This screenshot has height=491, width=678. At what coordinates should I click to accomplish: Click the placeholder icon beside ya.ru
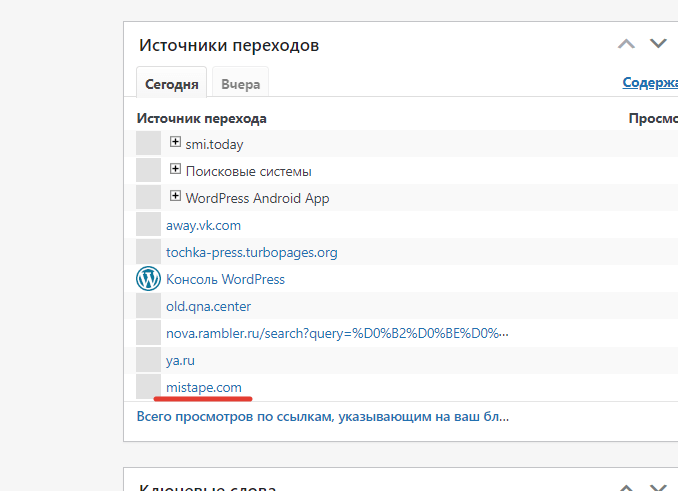(x=148, y=360)
